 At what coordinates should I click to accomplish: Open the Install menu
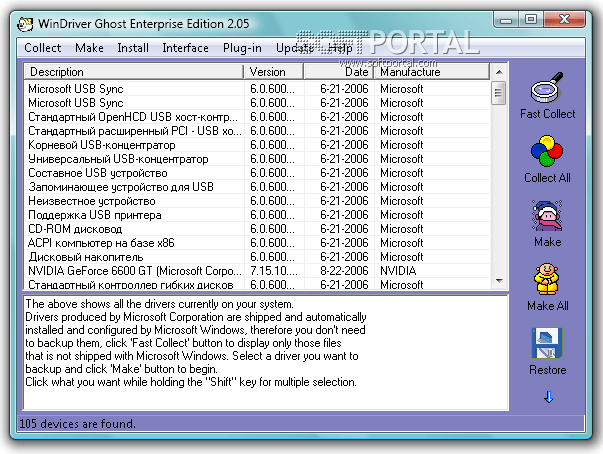coord(133,48)
